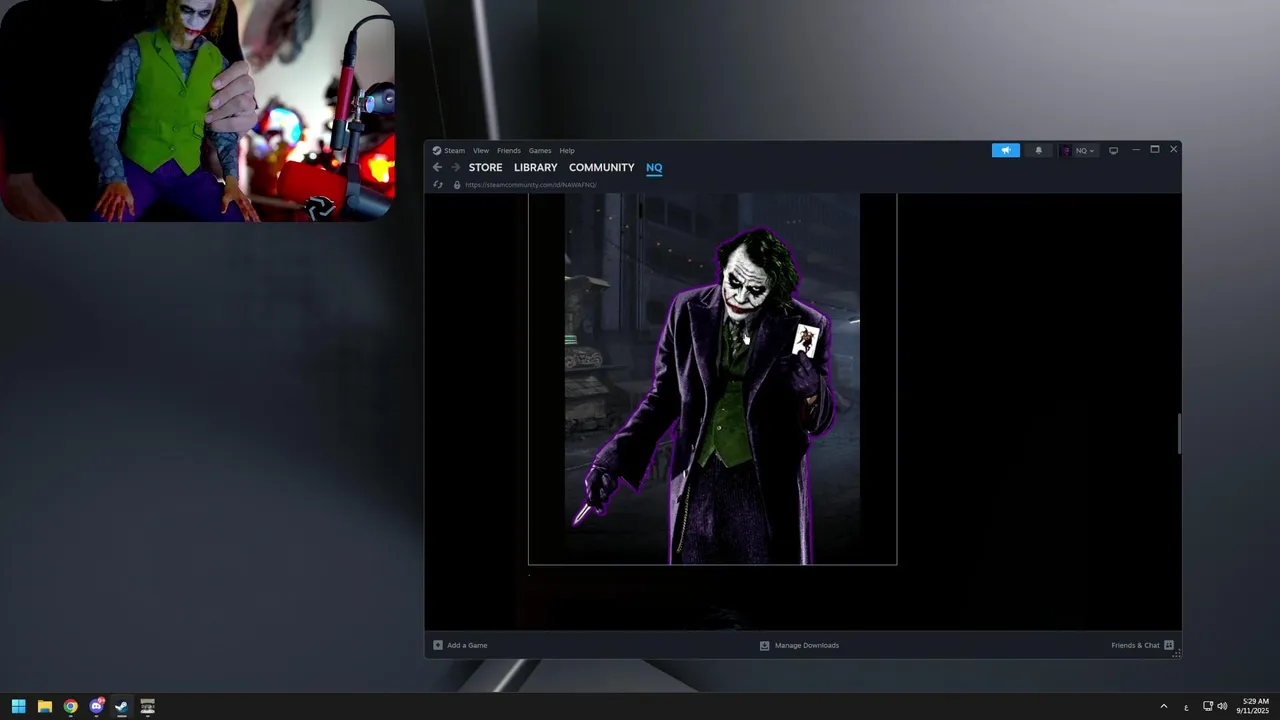Select the NQ profile tab
Viewport: 1280px width, 720px height.
point(654,168)
